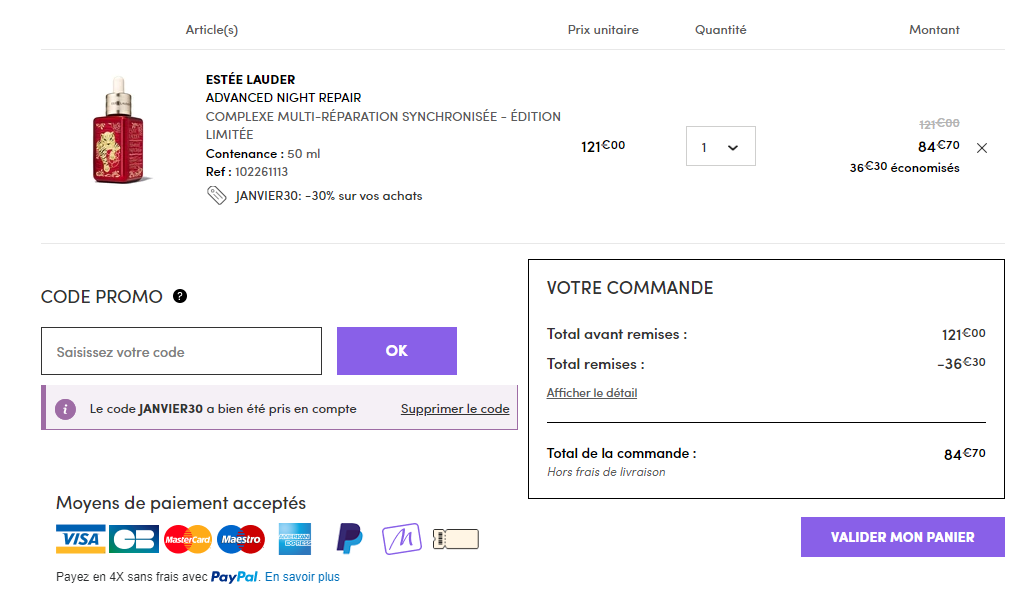The image size is (1015, 589).
Task: Click the JANVIER30 promotion tag icon
Action: [x=217, y=196]
